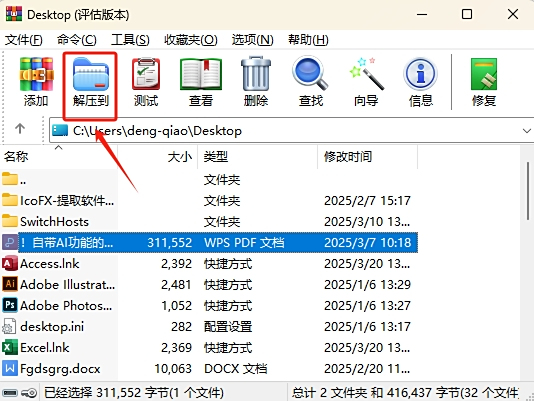Click the vertical scrollbar of the file list

[x=528, y=191]
